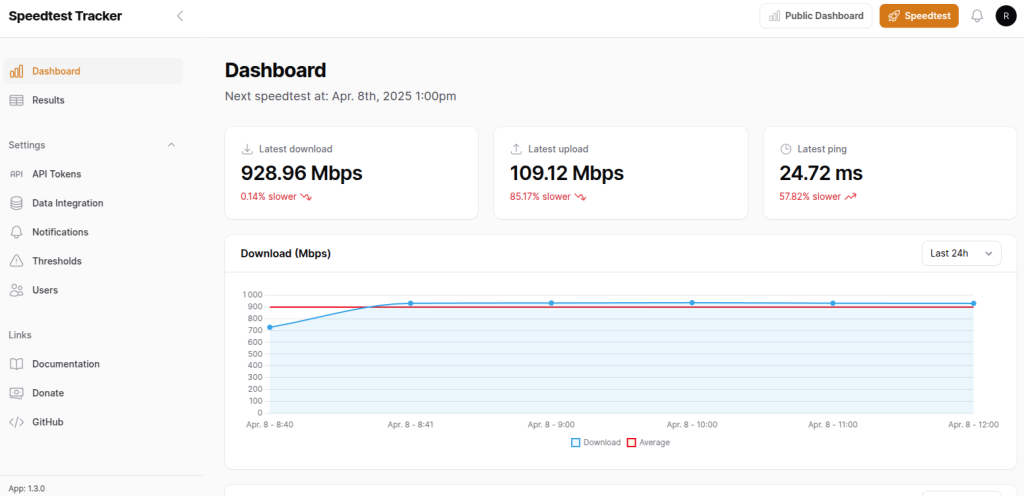Image resolution: width=1024 pixels, height=496 pixels.
Task: Open Thresholds settings
Action: pos(93,261)
